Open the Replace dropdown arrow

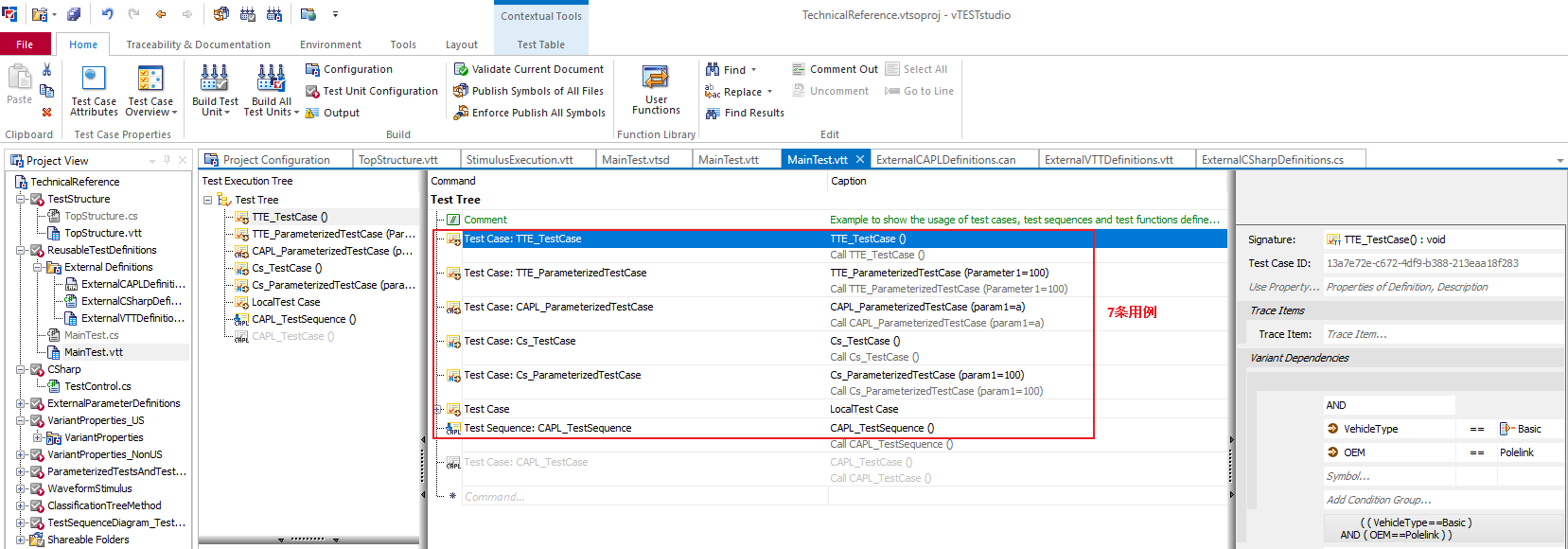tap(769, 92)
